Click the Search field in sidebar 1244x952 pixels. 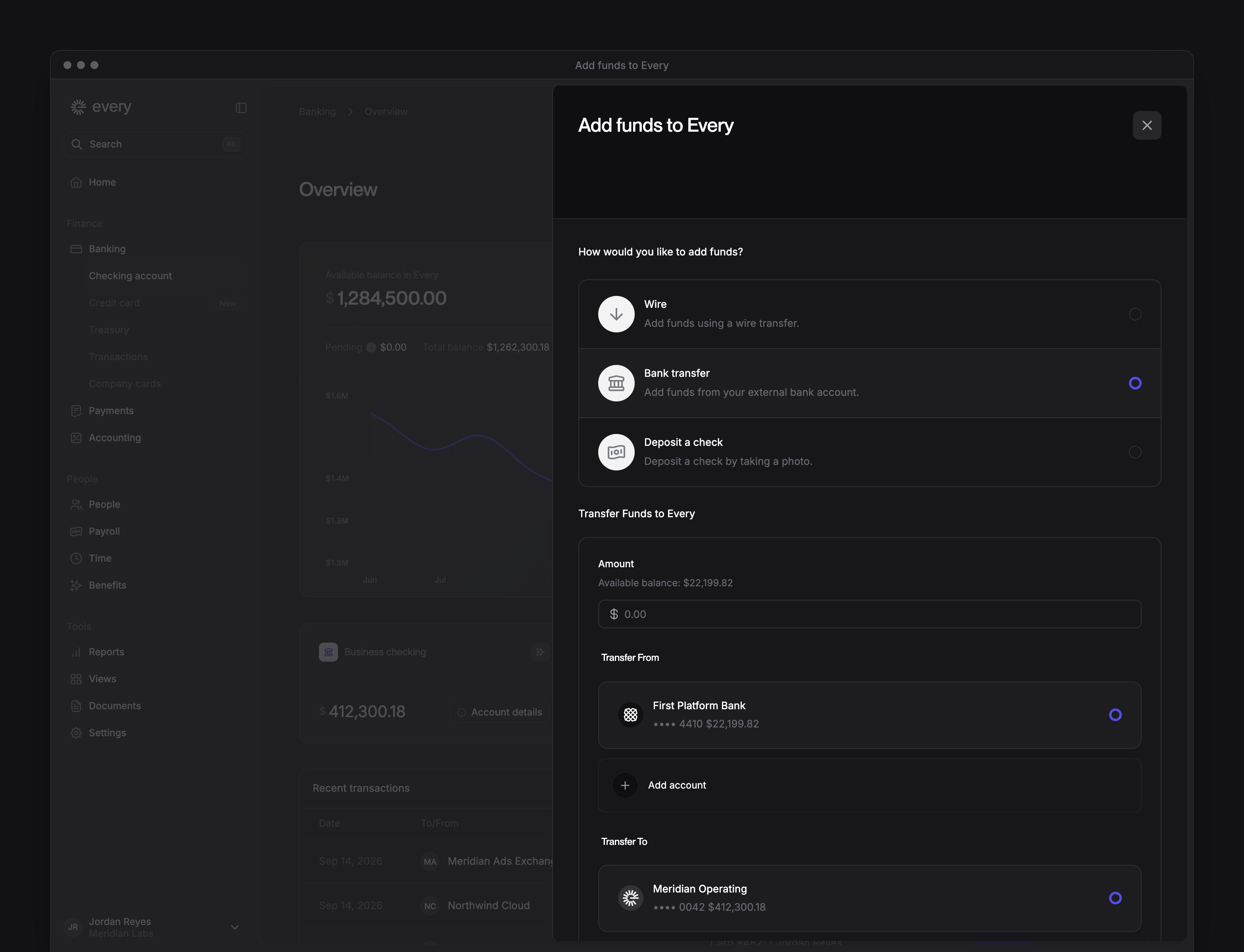155,144
